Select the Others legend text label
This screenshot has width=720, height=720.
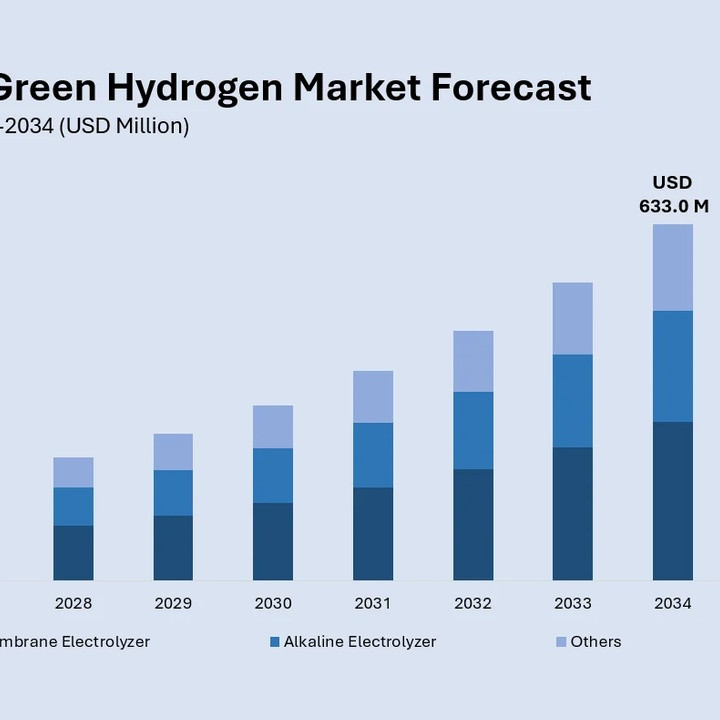pyautogui.click(x=596, y=642)
